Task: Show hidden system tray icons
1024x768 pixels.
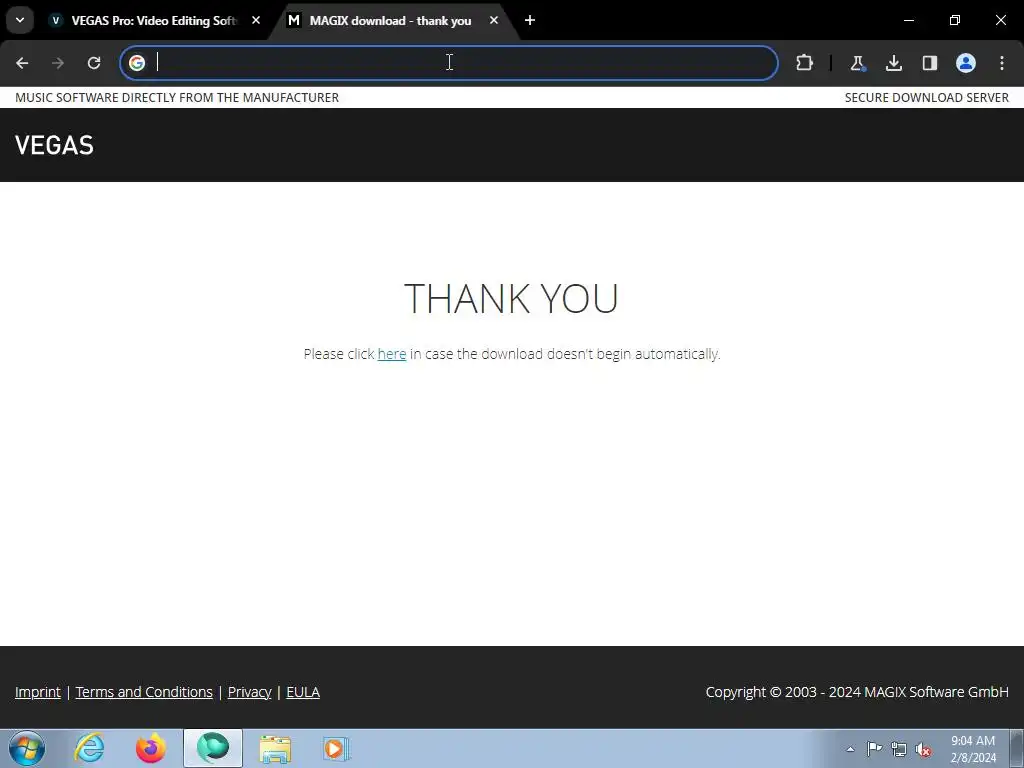Action: click(850, 749)
